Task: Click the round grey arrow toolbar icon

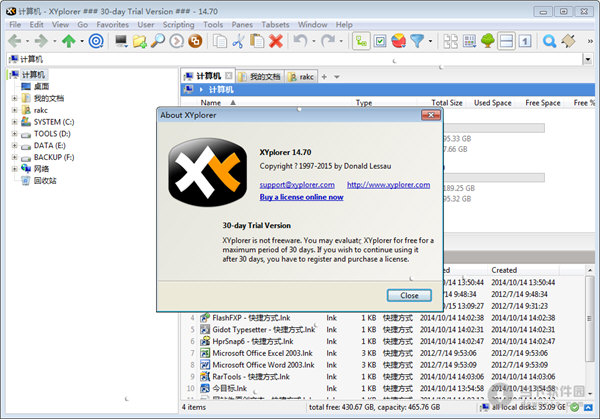Action: (176, 41)
